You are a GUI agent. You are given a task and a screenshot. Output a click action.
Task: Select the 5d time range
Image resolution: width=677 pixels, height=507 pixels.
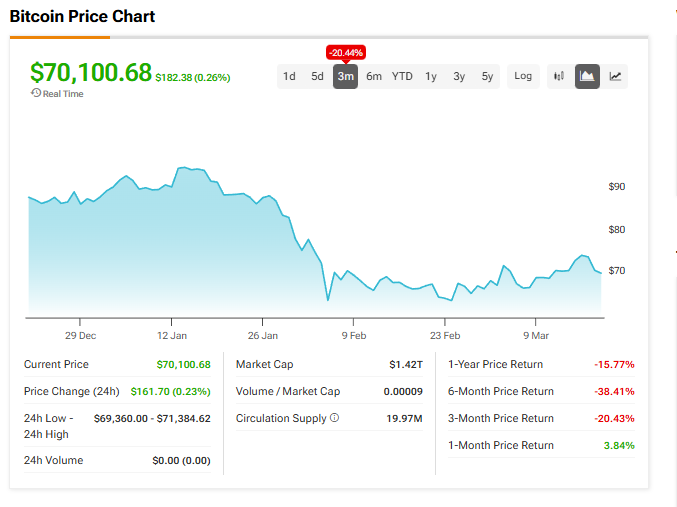pos(317,76)
